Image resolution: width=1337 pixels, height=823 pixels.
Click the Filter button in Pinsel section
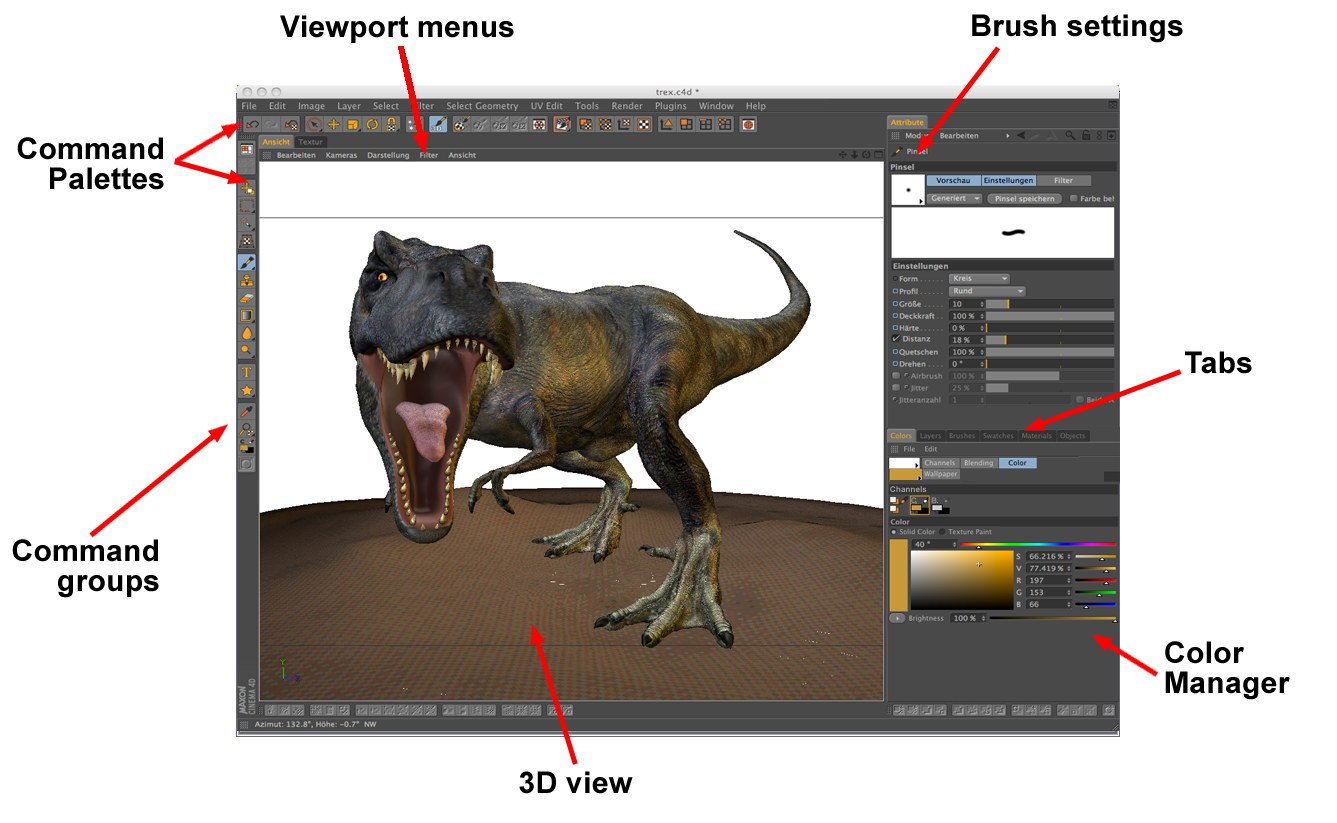[1064, 180]
